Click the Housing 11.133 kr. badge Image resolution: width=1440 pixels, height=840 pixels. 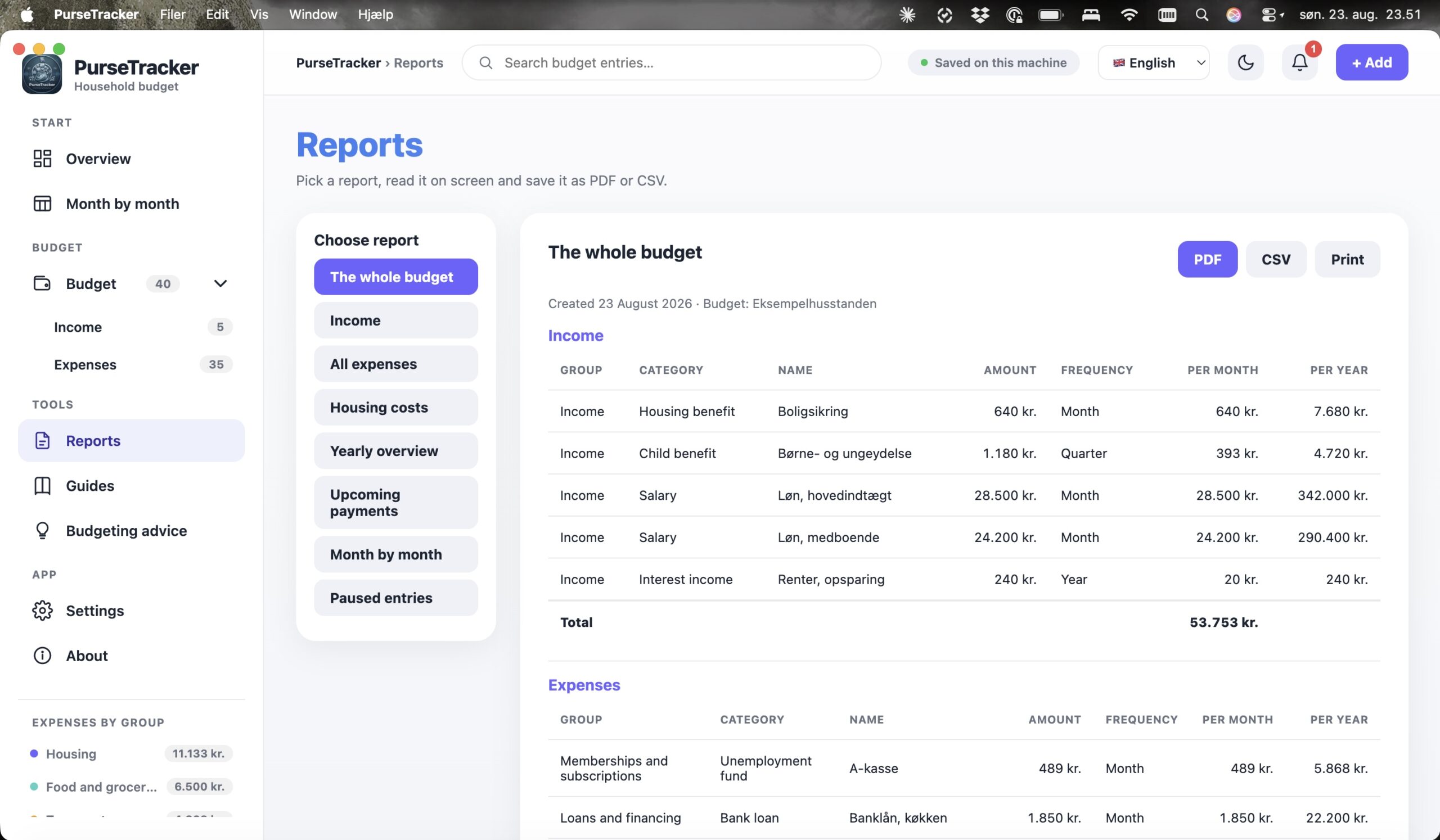pos(199,754)
